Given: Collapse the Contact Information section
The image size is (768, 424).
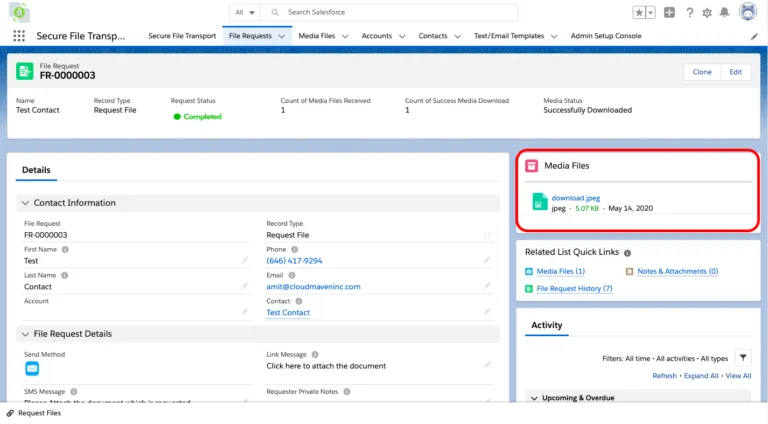Looking at the screenshot, I should pos(25,203).
